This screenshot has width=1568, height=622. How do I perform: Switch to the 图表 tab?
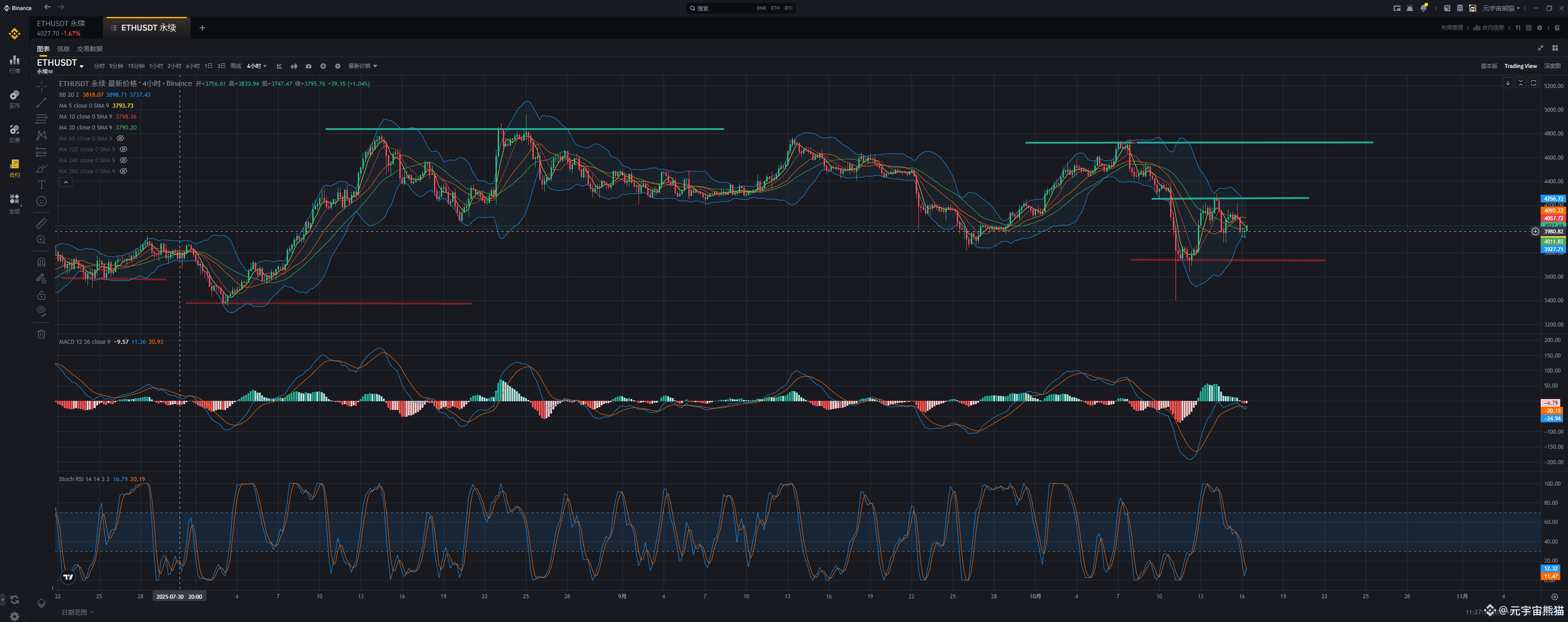(43, 49)
